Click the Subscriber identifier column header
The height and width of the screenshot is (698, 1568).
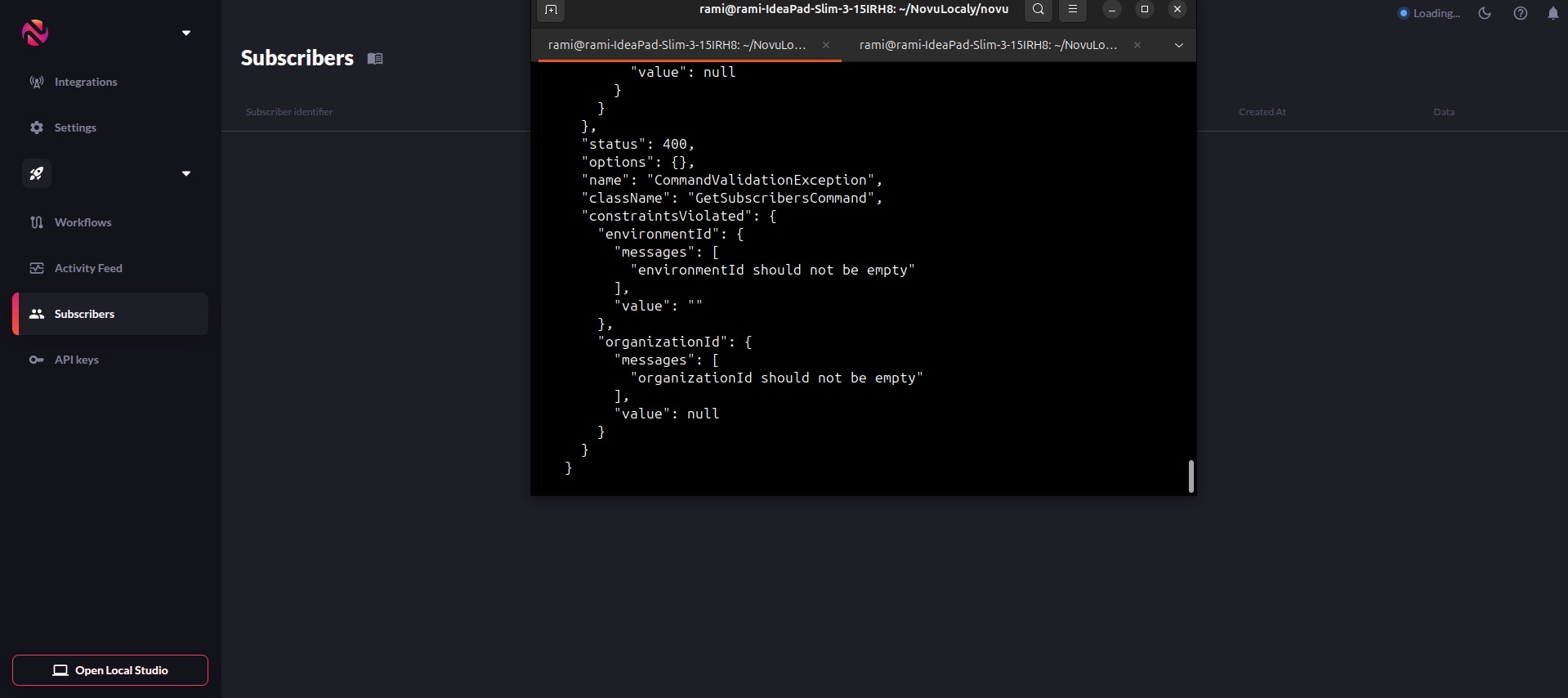point(289,112)
